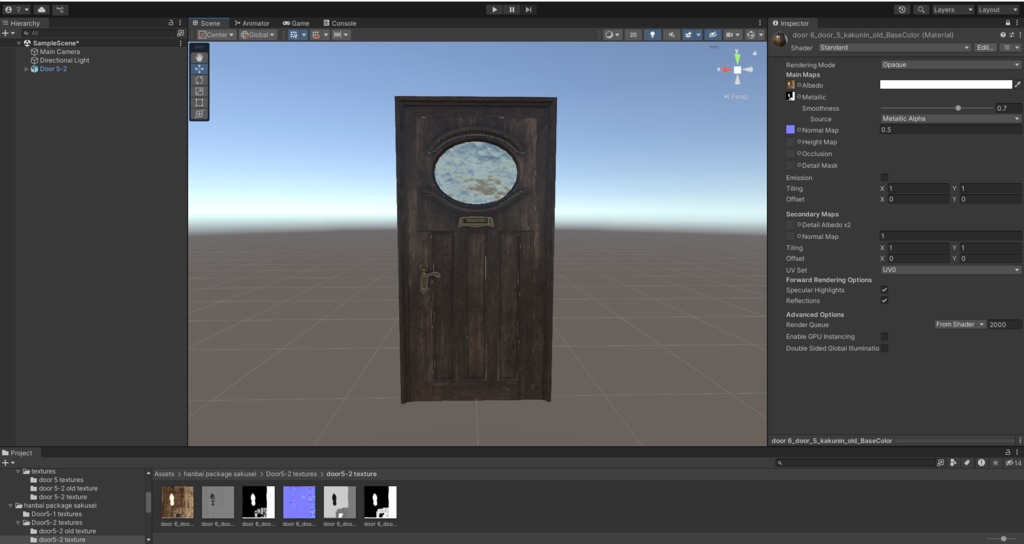1024x544 pixels.
Task: Toggle grid snapping icon
Action: coord(316,35)
